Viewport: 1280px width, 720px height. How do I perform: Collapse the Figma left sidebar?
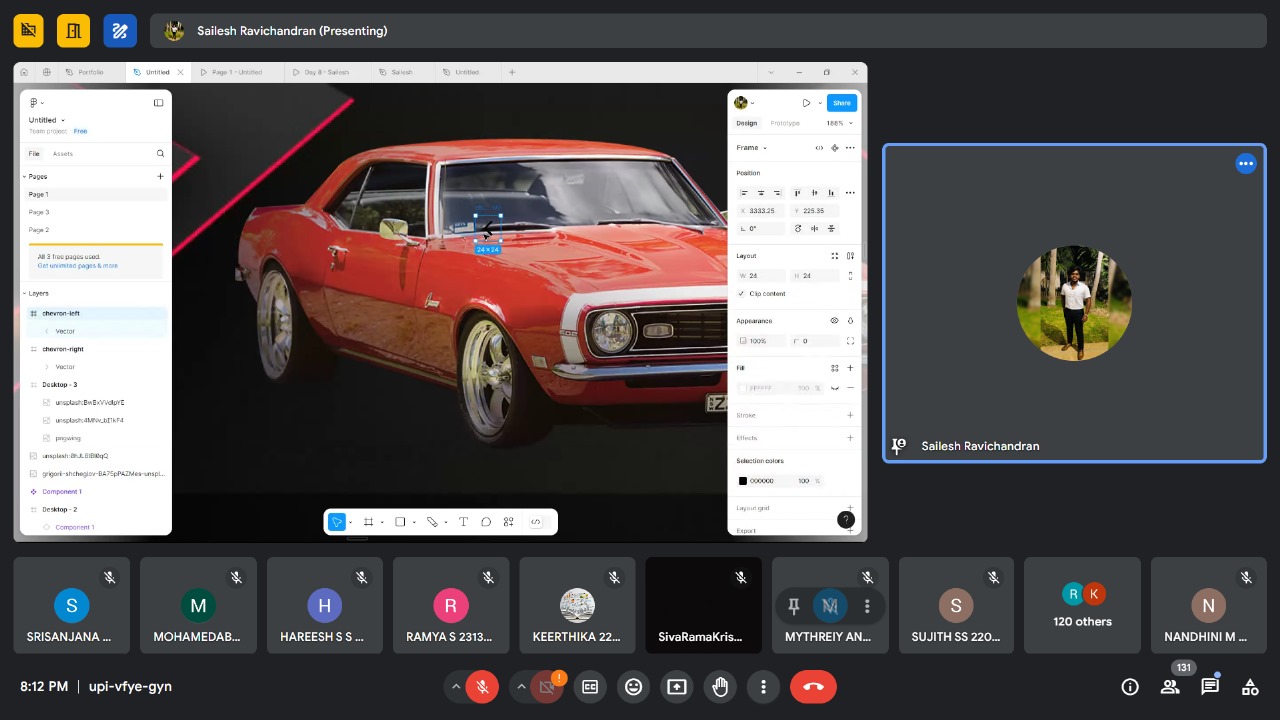pos(158,102)
